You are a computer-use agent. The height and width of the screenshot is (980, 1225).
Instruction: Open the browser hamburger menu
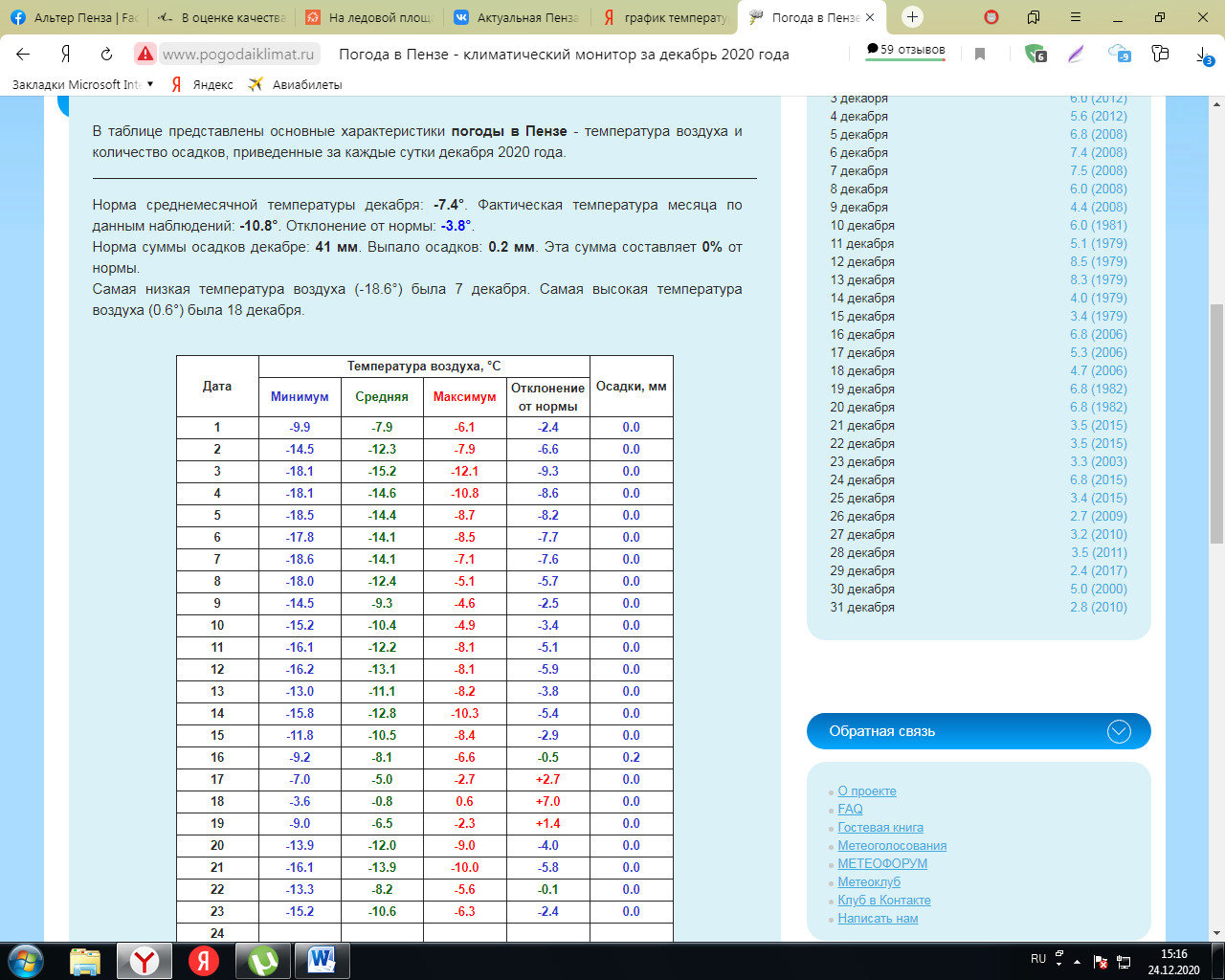[1076, 17]
